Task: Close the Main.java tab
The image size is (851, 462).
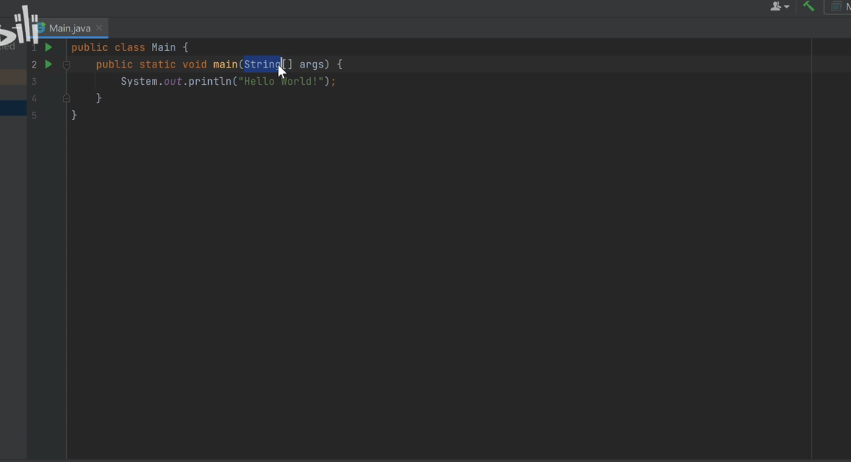Action: click(99, 28)
